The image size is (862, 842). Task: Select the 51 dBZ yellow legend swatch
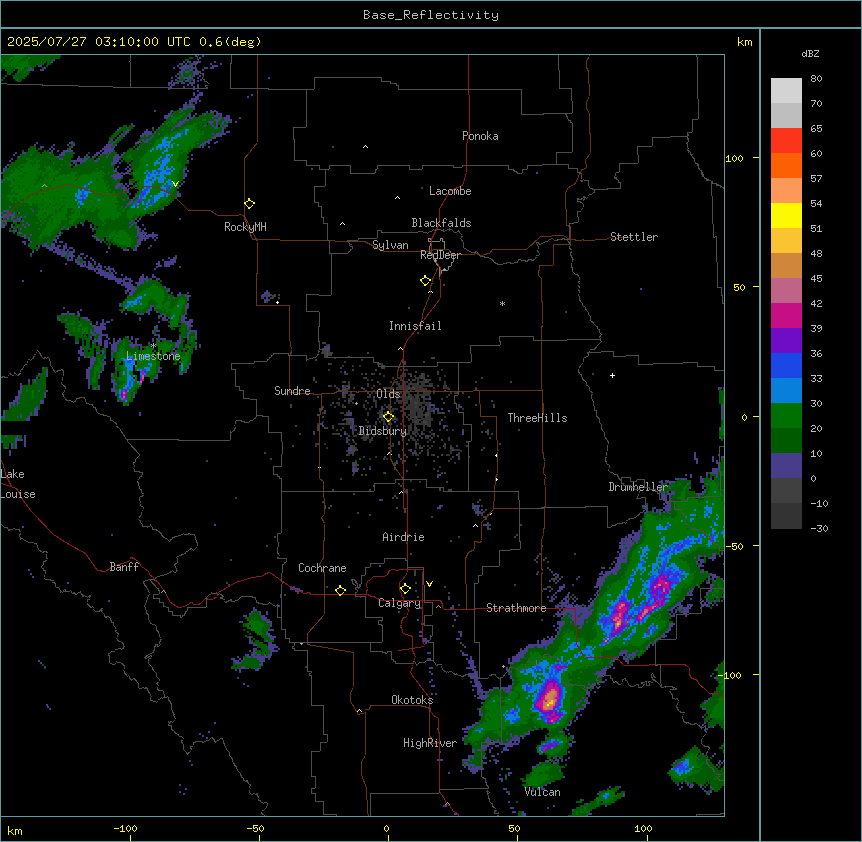[x=786, y=215]
